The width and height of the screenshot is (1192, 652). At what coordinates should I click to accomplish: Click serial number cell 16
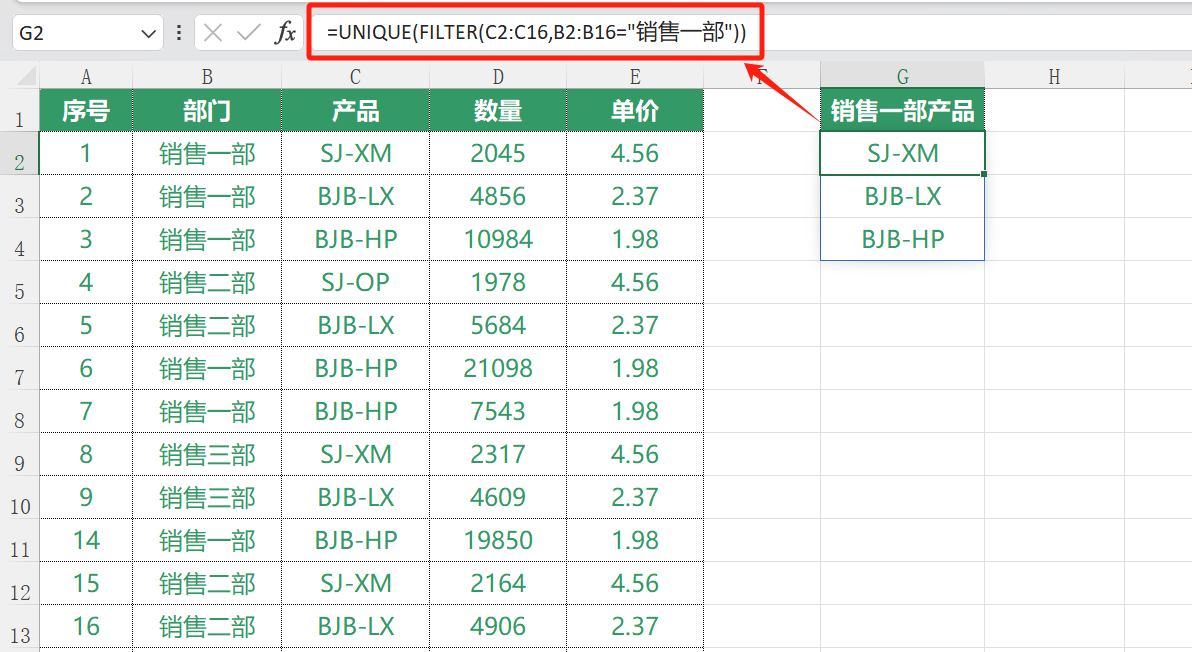click(86, 626)
